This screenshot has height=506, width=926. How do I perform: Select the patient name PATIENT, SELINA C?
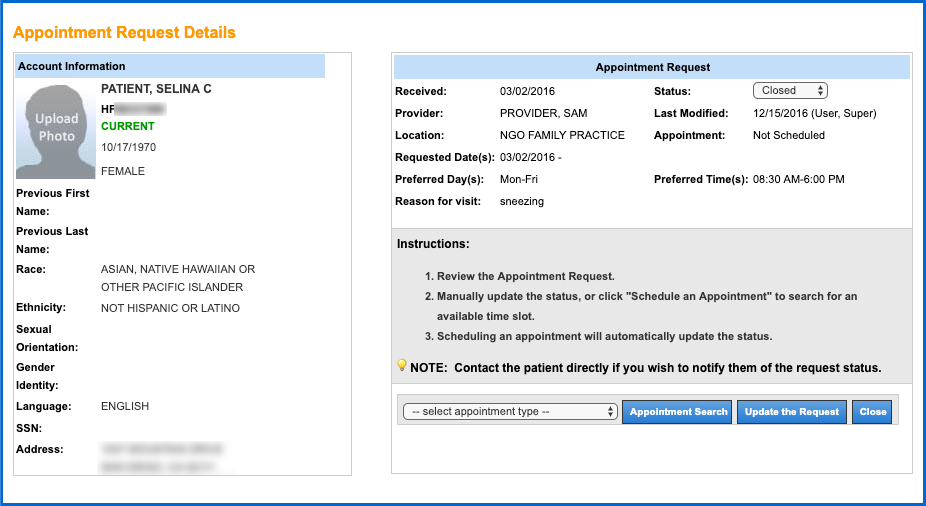click(x=156, y=89)
